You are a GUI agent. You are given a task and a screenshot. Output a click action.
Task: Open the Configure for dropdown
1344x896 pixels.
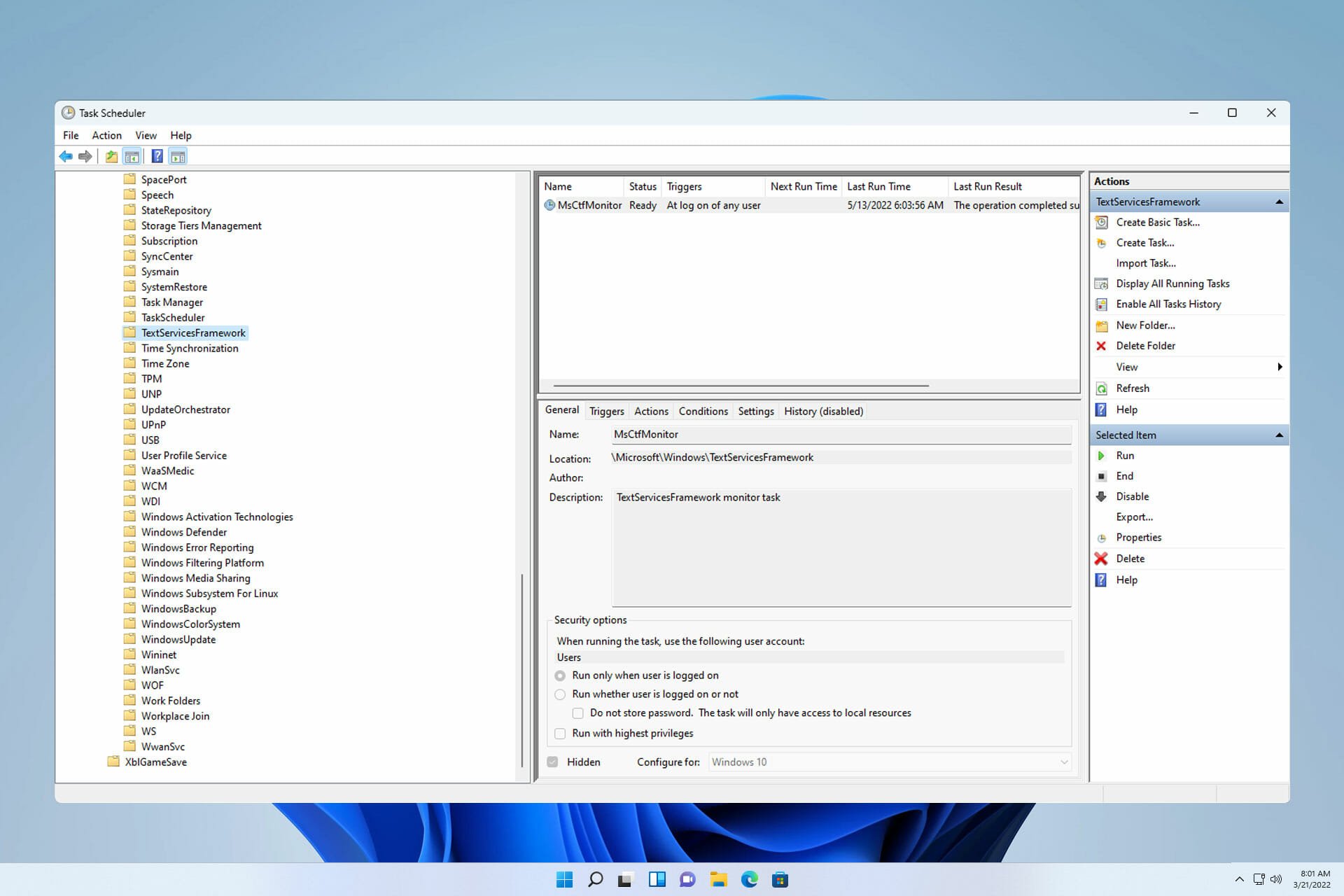pyautogui.click(x=890, y=762)
